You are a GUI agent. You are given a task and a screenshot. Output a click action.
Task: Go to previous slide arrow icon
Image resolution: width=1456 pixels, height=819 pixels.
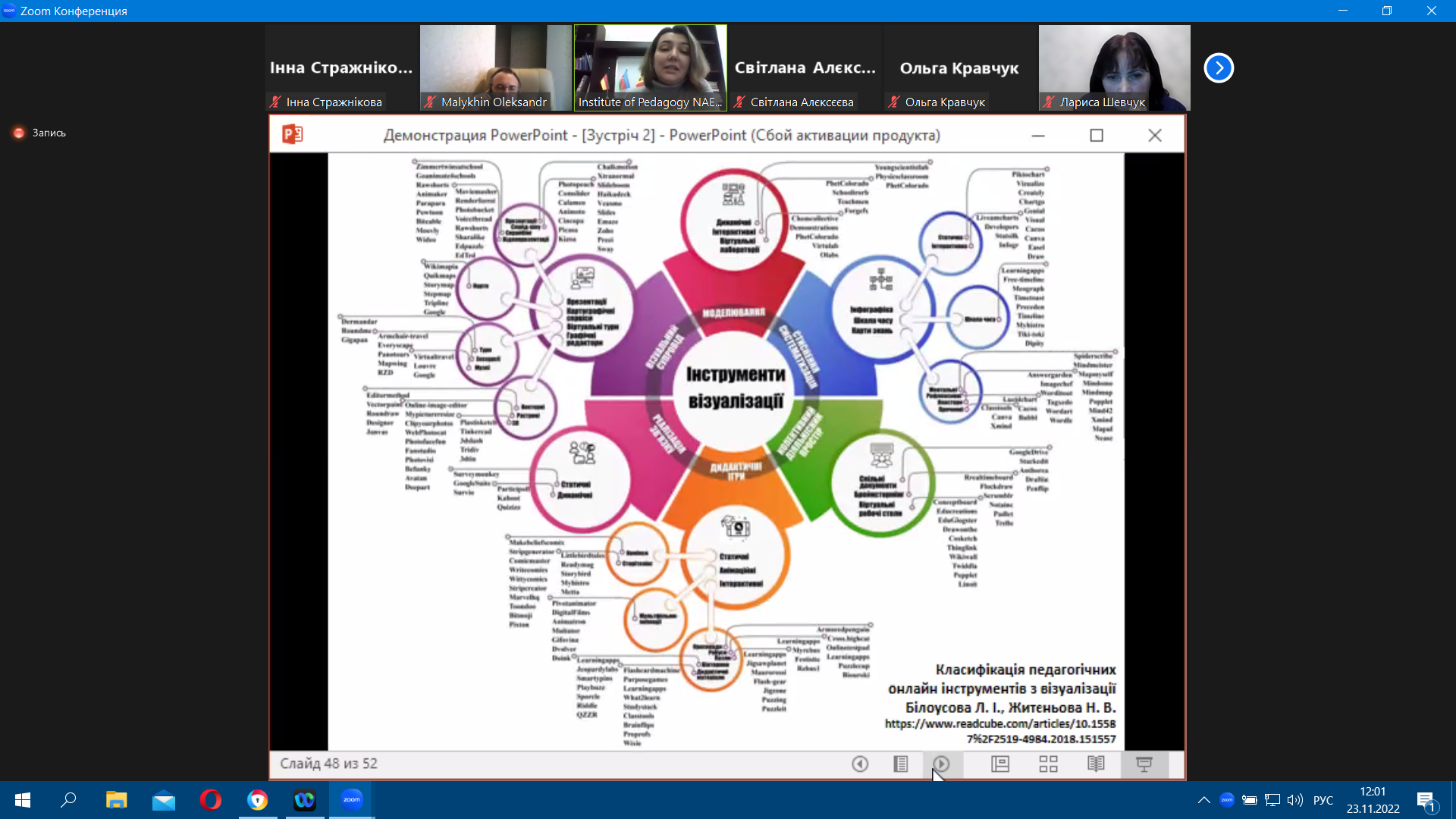(860, 764)
